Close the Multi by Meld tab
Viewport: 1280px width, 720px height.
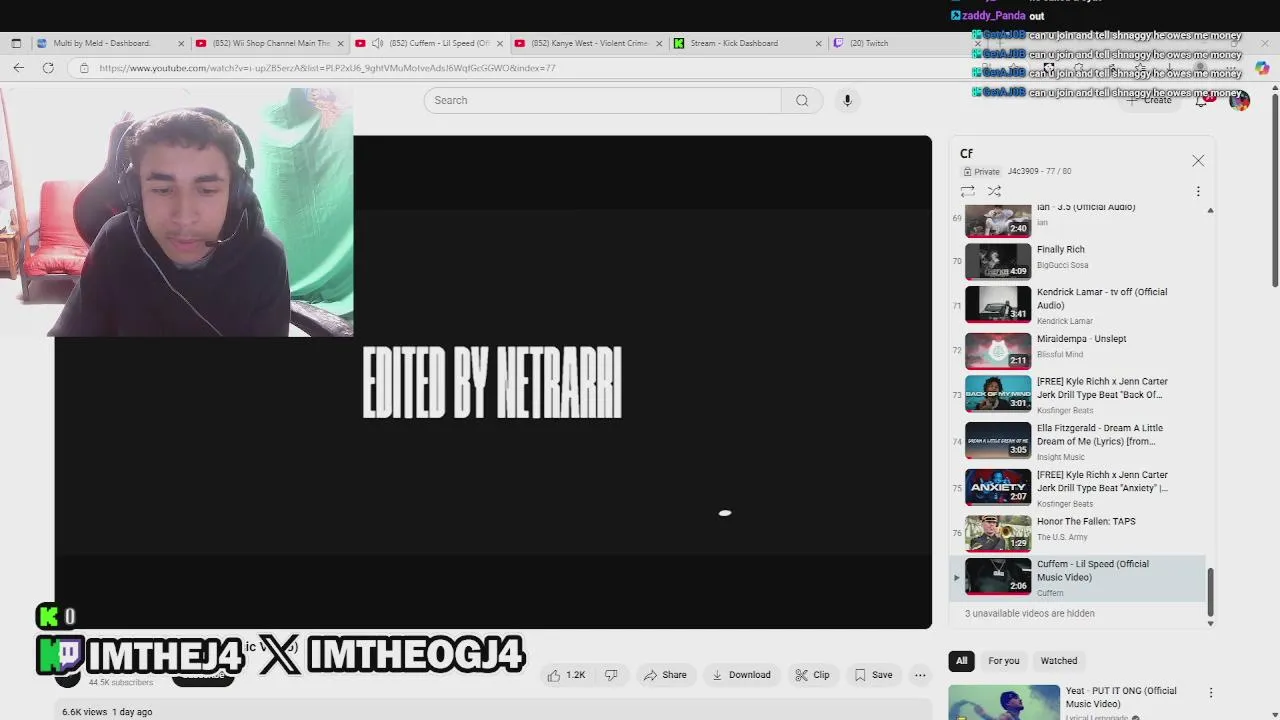181,43
